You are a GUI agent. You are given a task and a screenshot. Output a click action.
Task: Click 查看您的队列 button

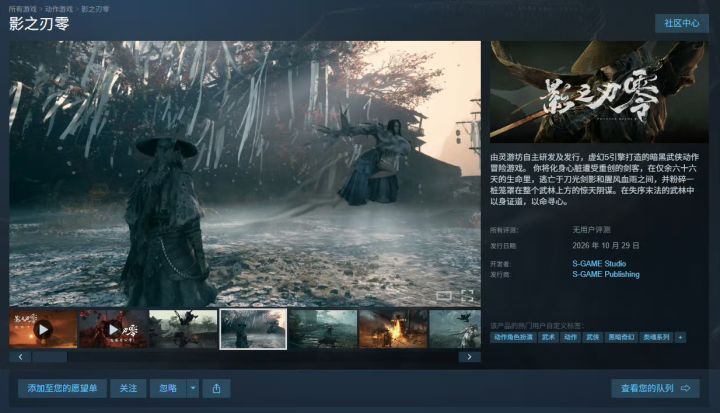tap(655, 389)
